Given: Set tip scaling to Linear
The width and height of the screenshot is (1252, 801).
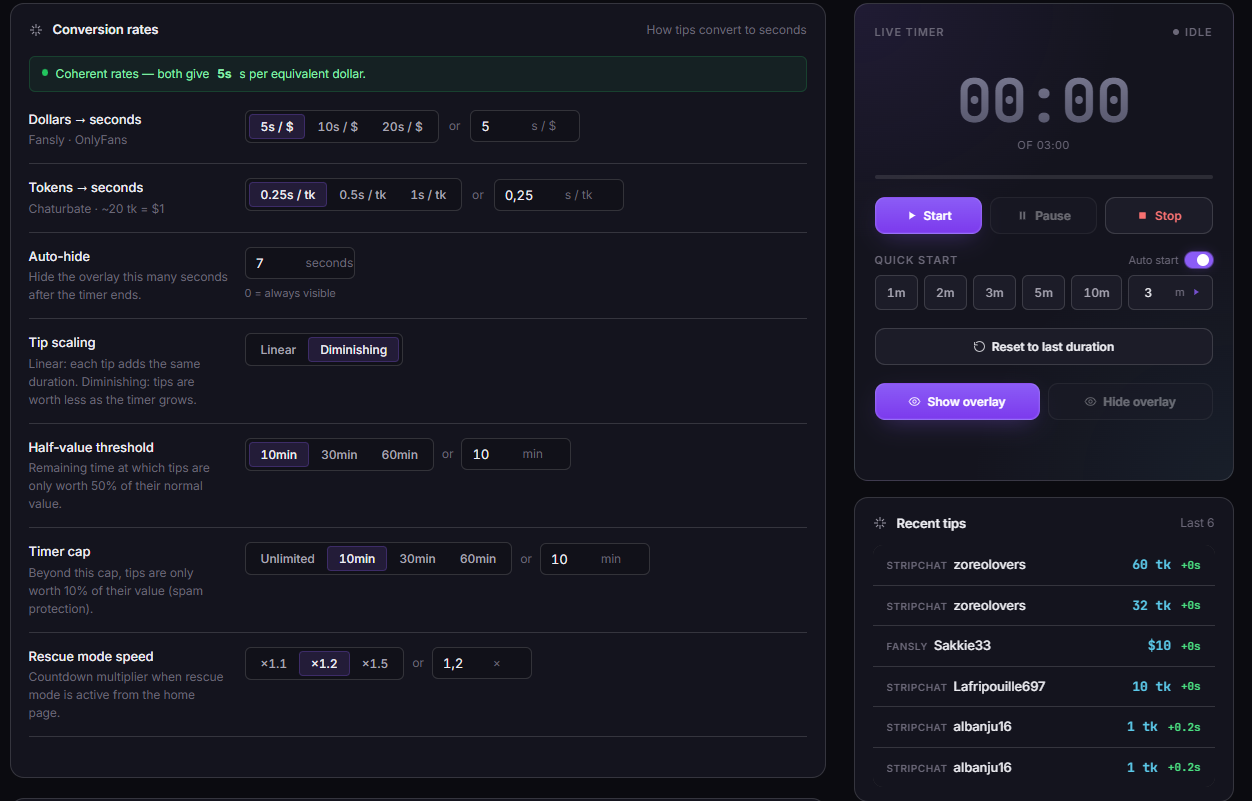Looking at the screenshot, I should [x=278, y=350].
